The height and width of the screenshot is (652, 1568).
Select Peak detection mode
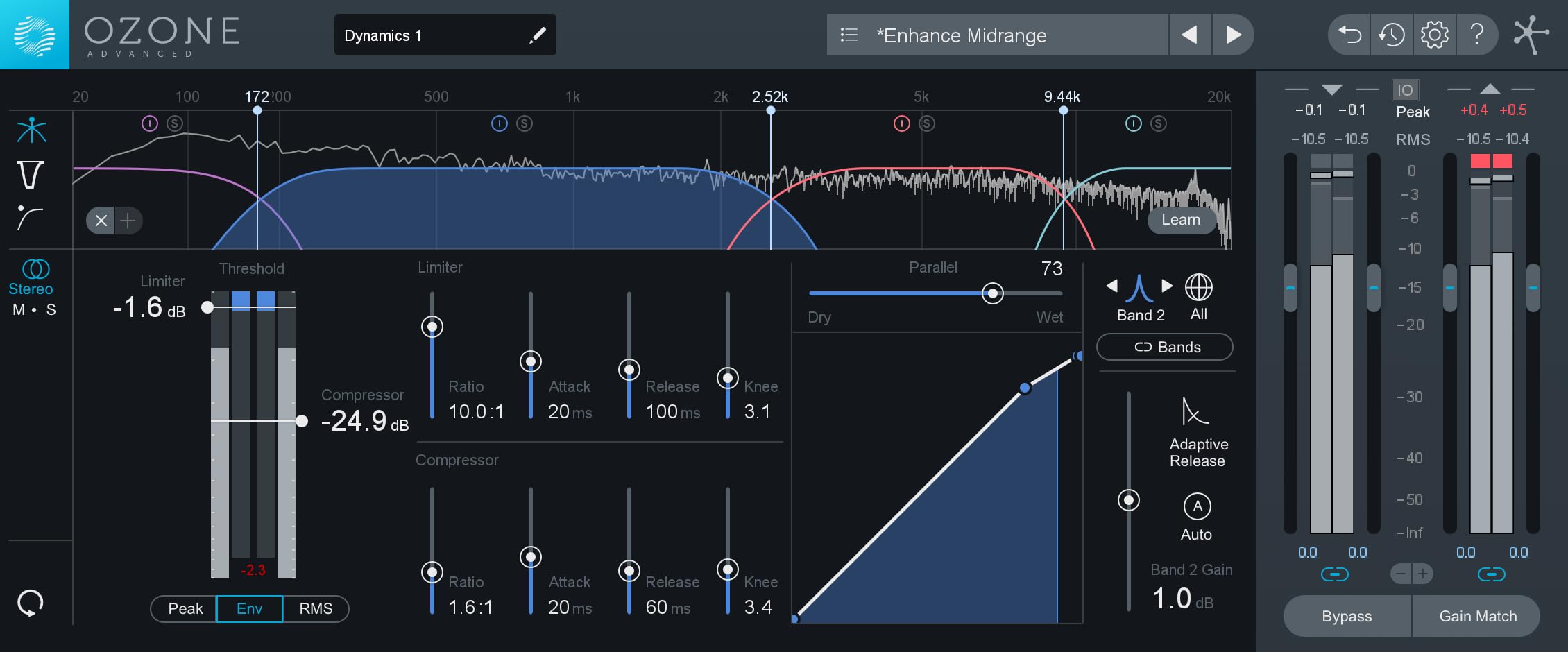click(x=185, y=608)
